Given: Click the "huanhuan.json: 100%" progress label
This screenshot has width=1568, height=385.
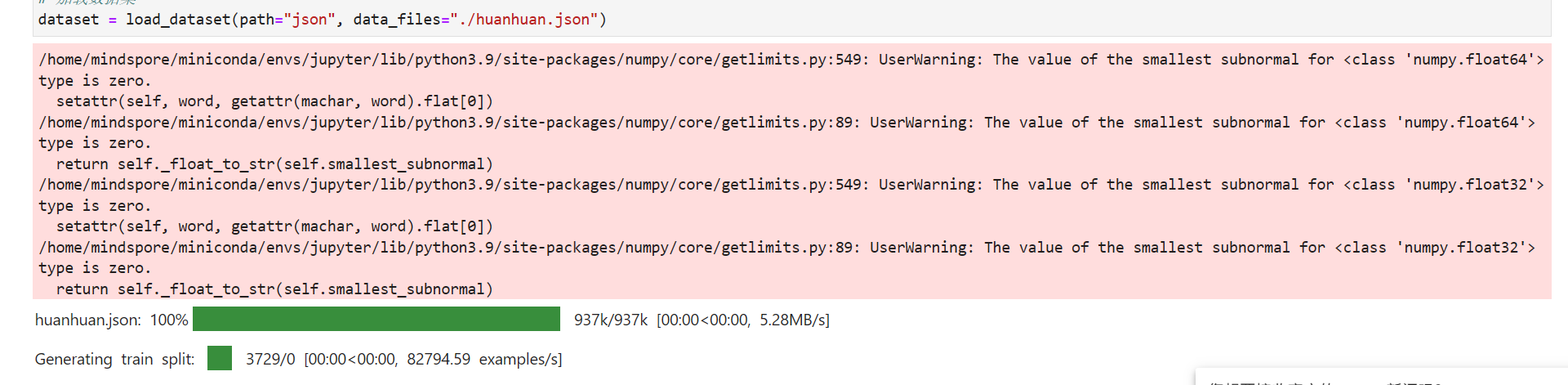Looking at the screenshot, I should tap(111, 320).
